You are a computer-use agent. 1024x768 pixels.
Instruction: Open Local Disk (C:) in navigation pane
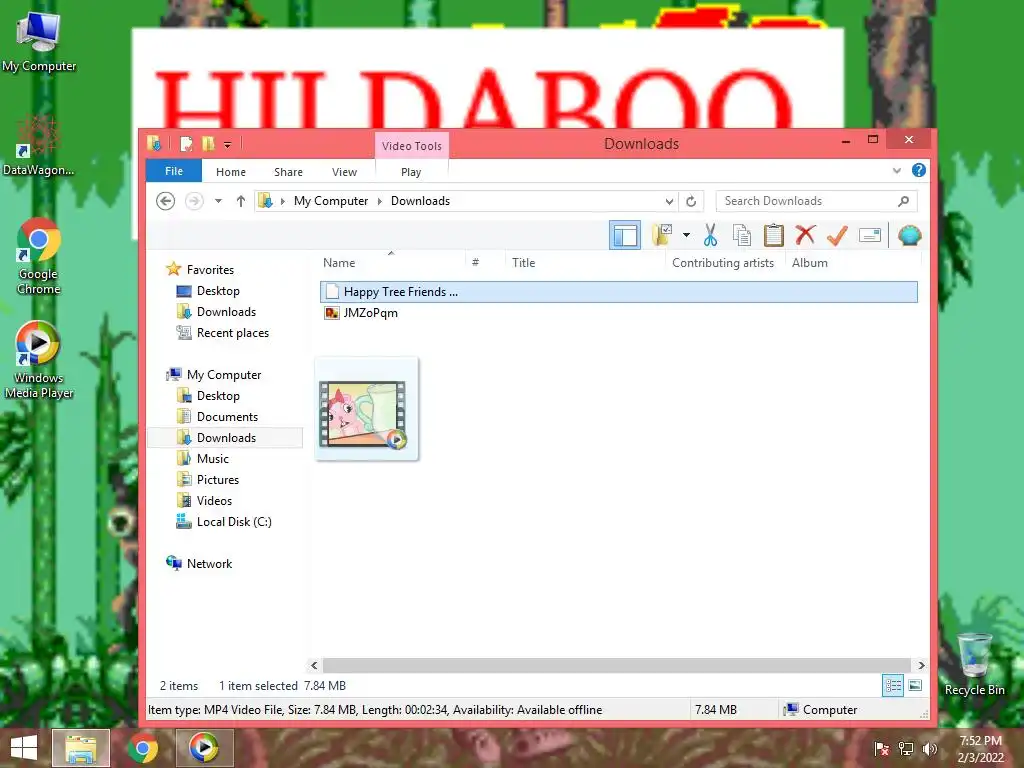(x=234, y=522)
